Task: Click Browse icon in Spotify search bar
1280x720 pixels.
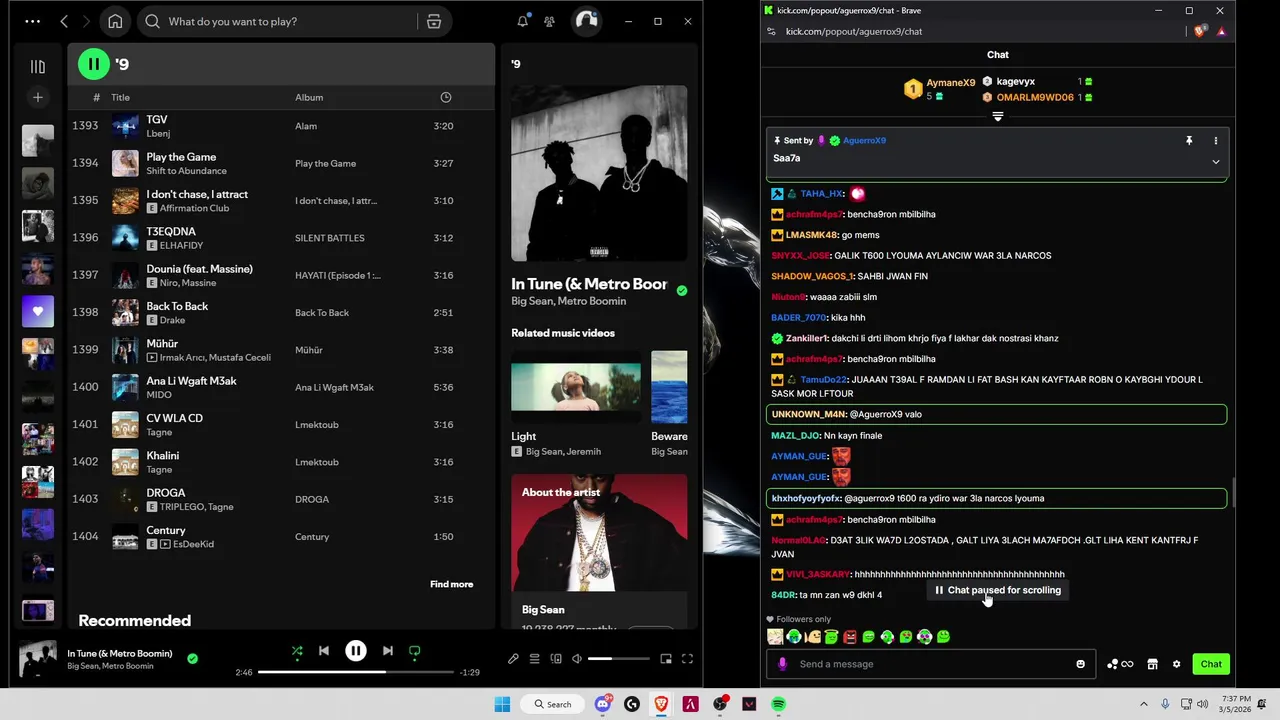Action: click(x=434, y=21)
